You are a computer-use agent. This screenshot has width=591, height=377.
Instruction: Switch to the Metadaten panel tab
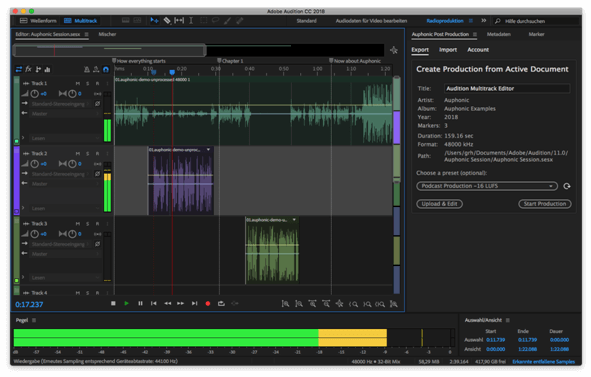(x=499, y=34)
